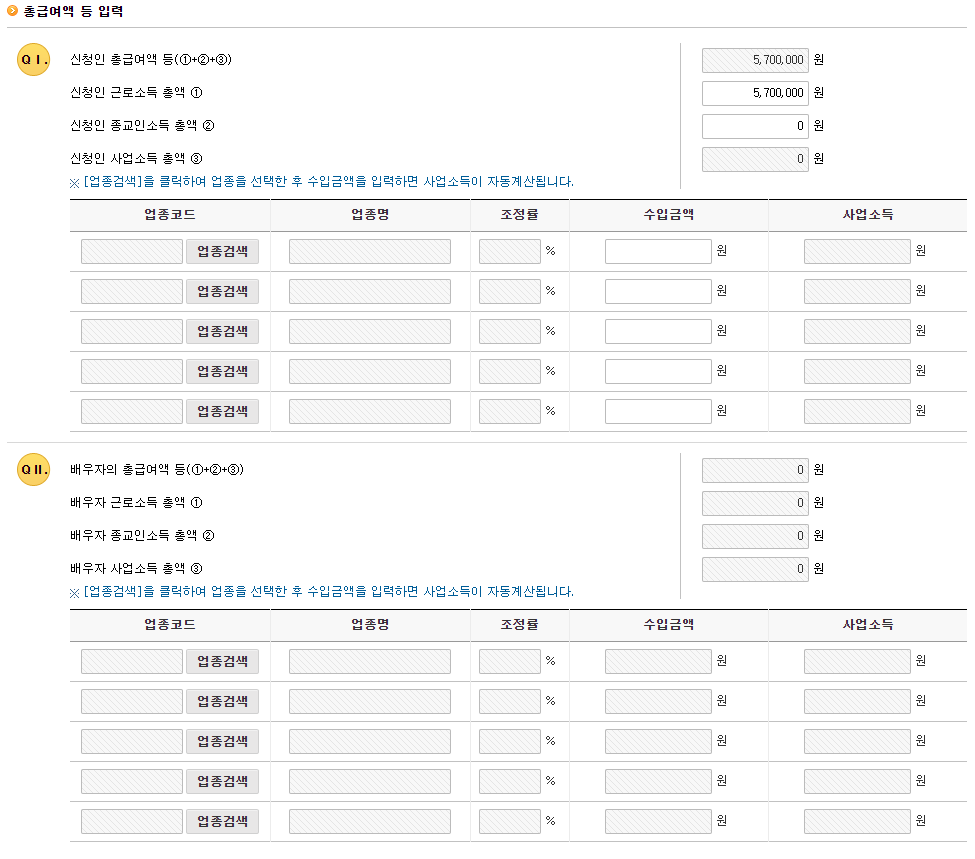The width and height of the screenshot is (975, 859).
Task: Click the 총급여액 등 입력 section title
Action: pos(73,11)
